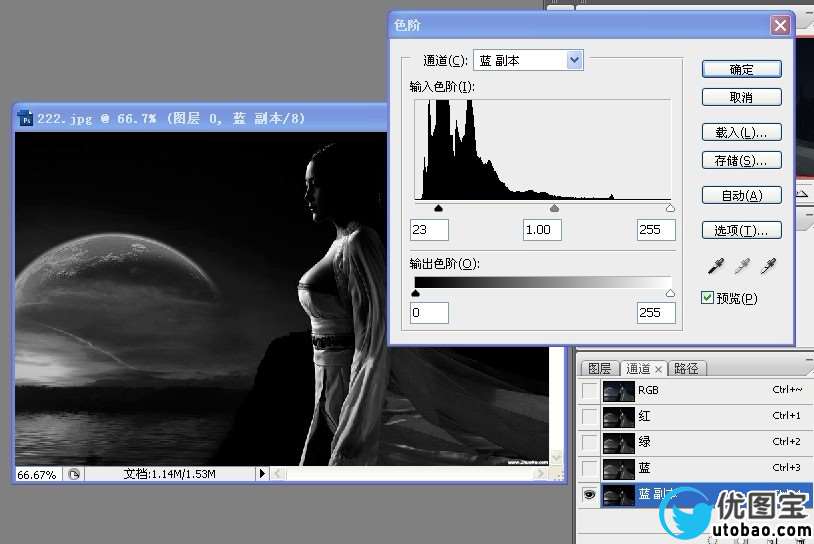Select the 红 channel thumbnail

coord(618,417)
